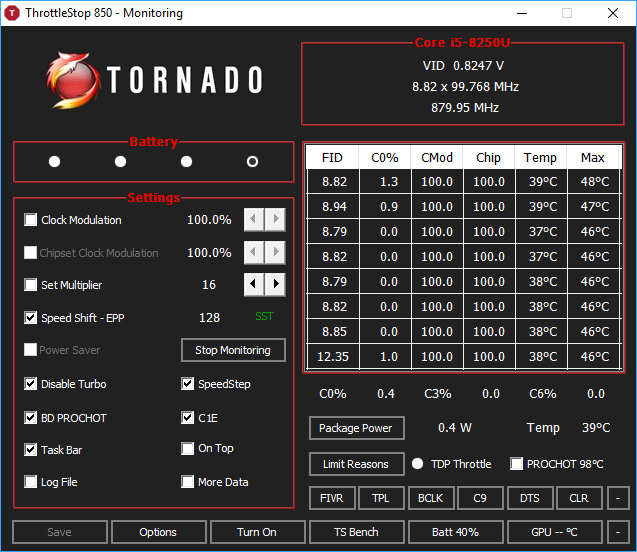
Task: Click the FID column header
Action: click(332, 158)
